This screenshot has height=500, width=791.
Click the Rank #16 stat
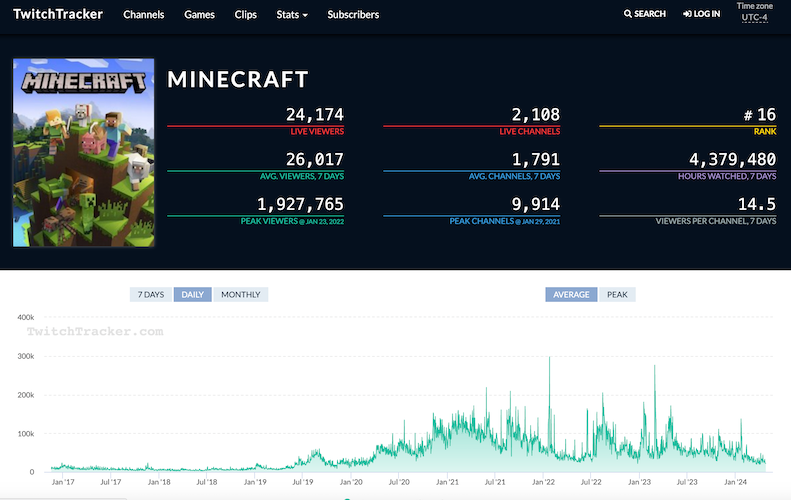(x=759, y=116)
